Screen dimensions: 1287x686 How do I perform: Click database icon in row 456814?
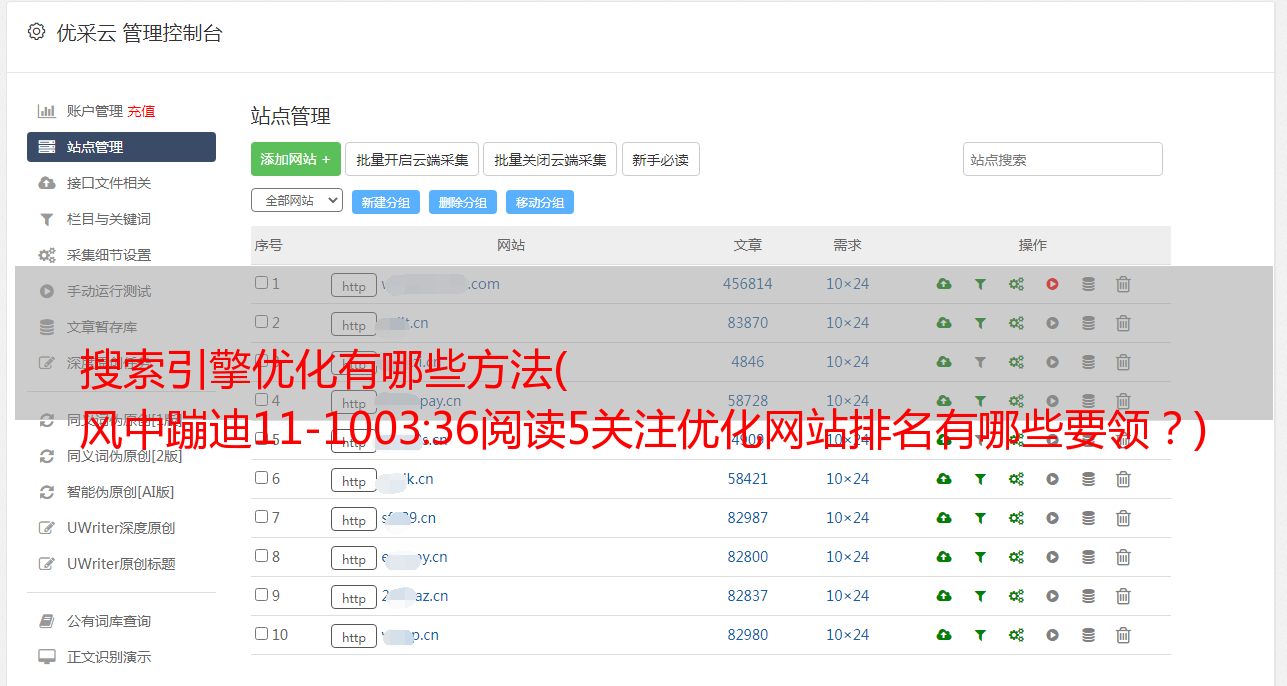[x=1088, y=284]
